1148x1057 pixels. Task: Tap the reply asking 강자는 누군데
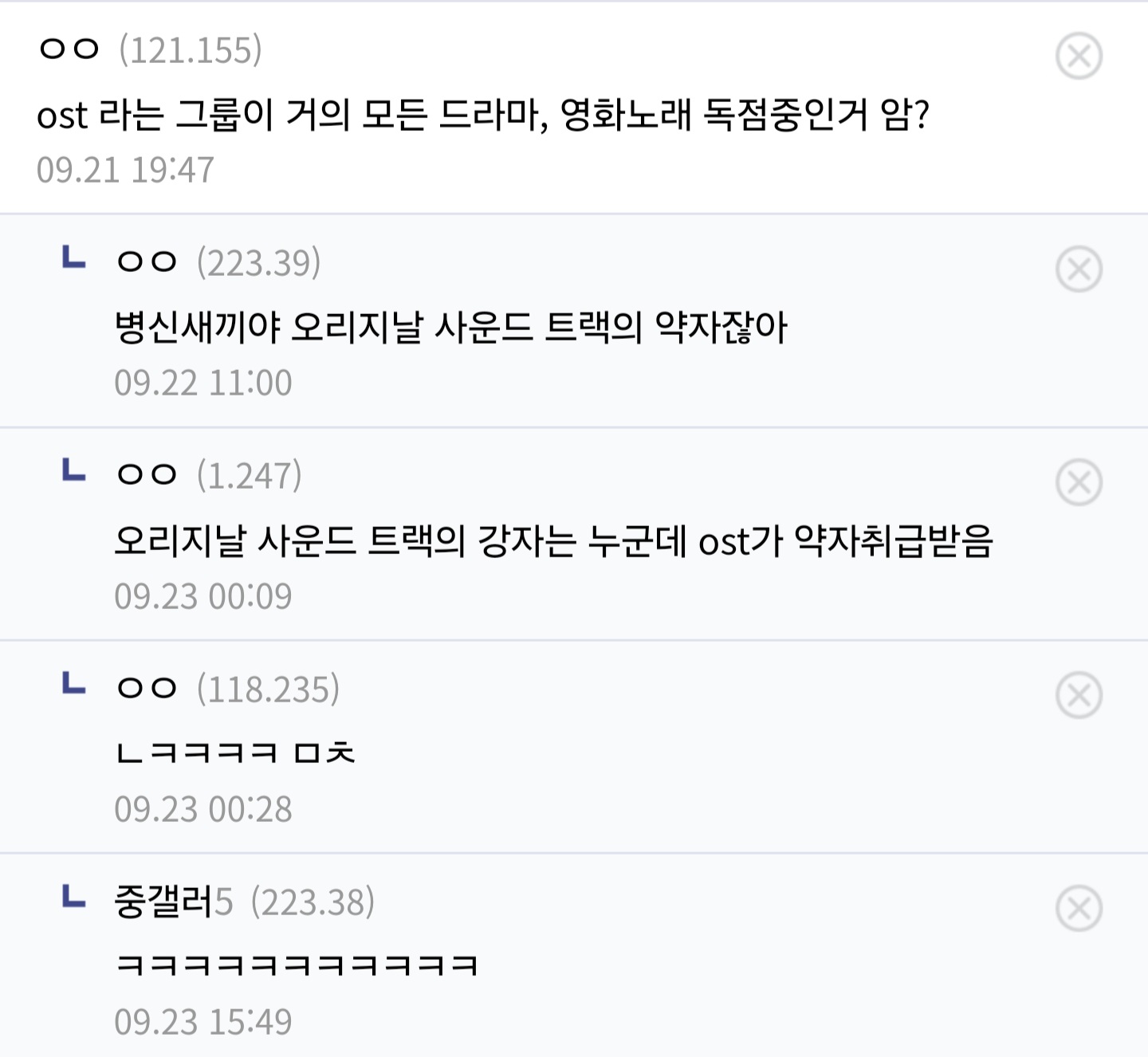click(x=553, y=540)
